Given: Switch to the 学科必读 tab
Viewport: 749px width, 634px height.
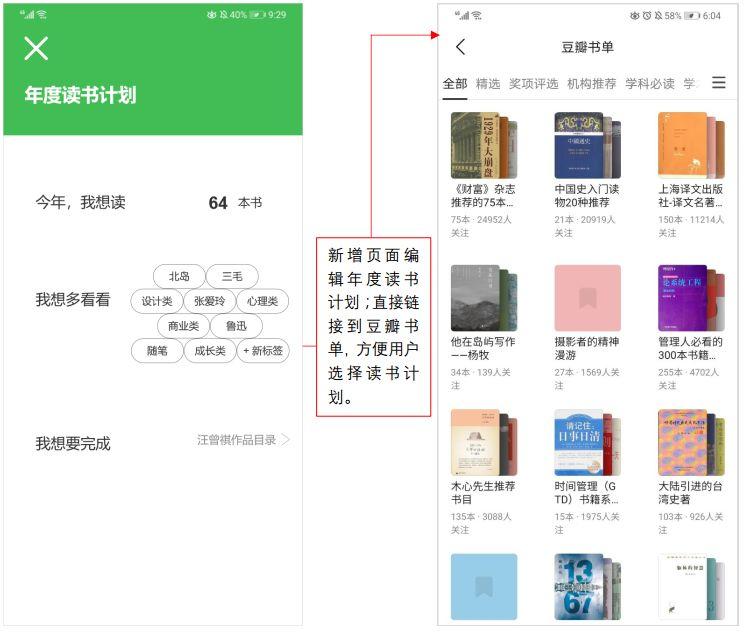Looking at the screenshot, I should pos(650,84).
